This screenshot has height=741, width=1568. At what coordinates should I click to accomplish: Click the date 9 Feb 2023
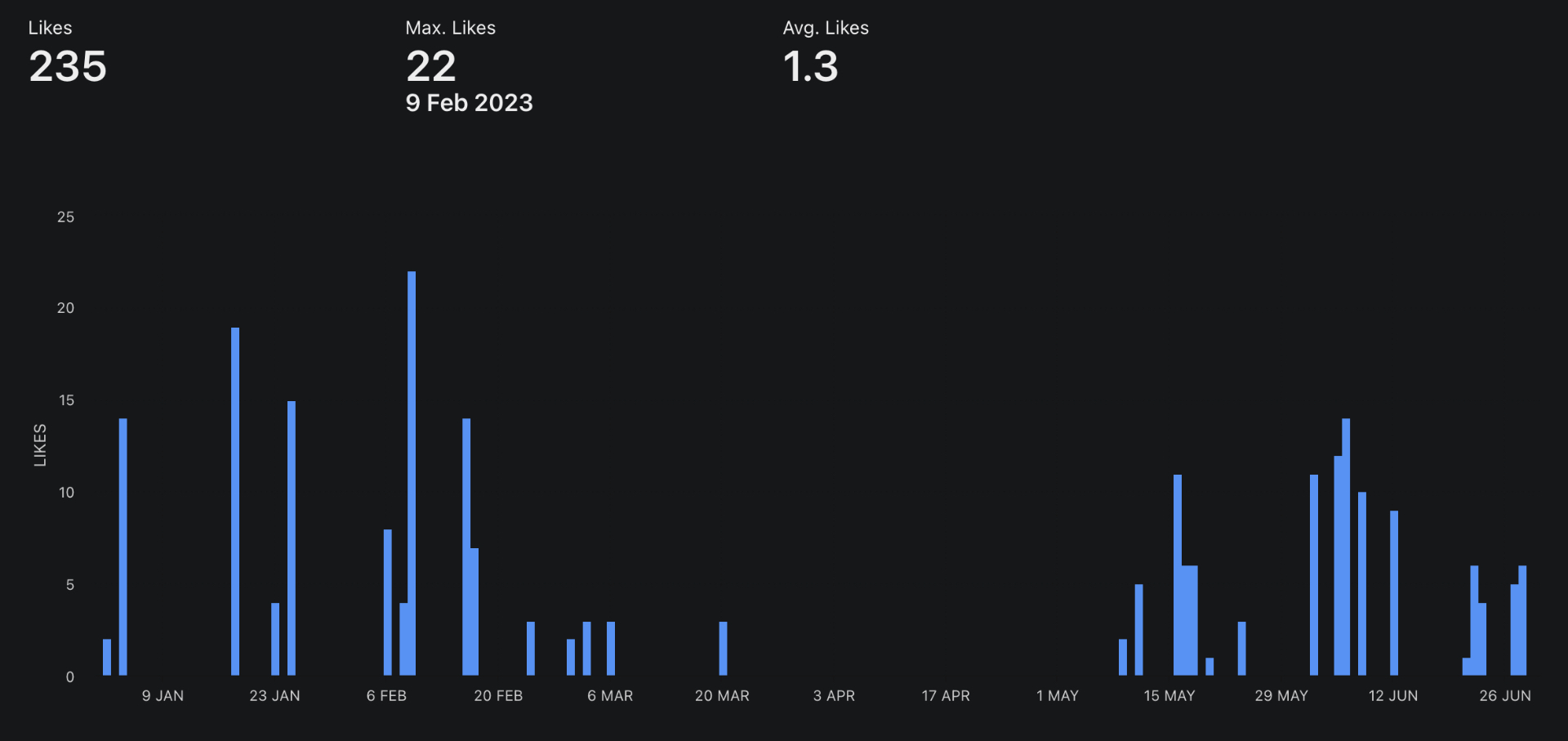tap(469, 103)
